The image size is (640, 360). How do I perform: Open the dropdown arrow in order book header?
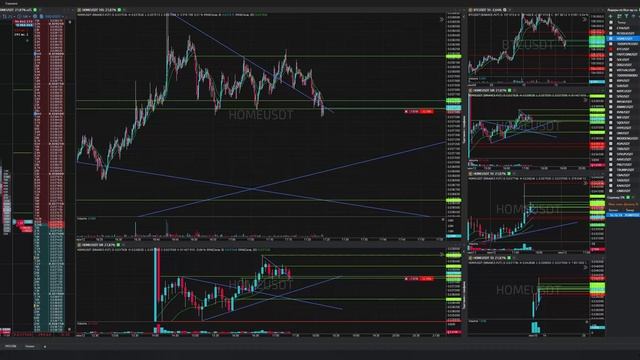(40, 10)
